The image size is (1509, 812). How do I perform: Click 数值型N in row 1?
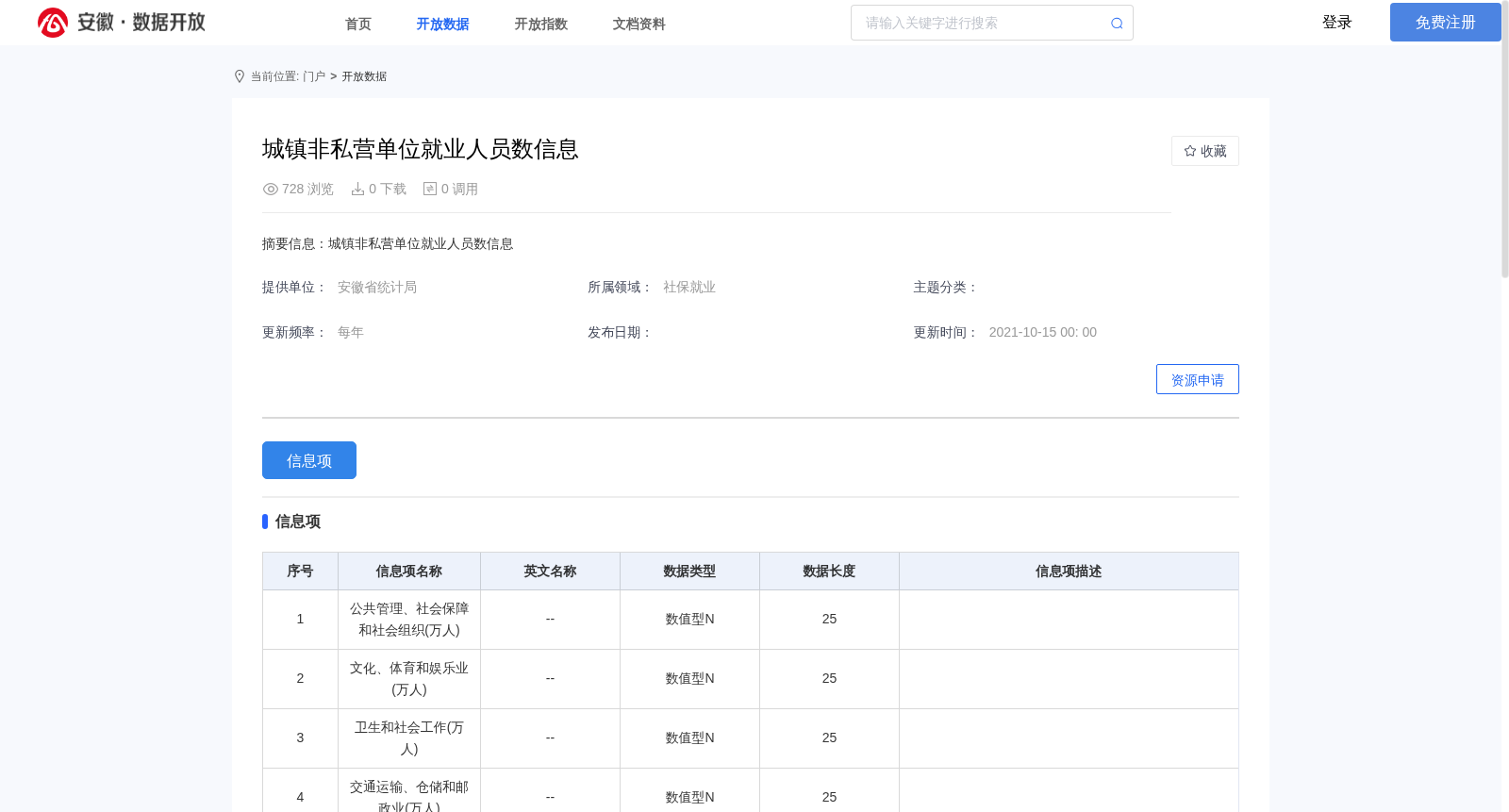689,620
